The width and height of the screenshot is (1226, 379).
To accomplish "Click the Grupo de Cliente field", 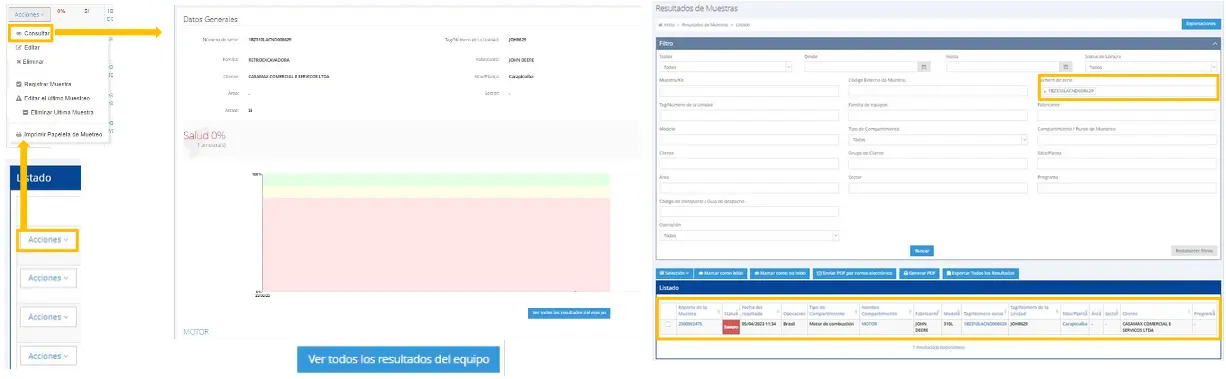I will (x=939, y=163).
